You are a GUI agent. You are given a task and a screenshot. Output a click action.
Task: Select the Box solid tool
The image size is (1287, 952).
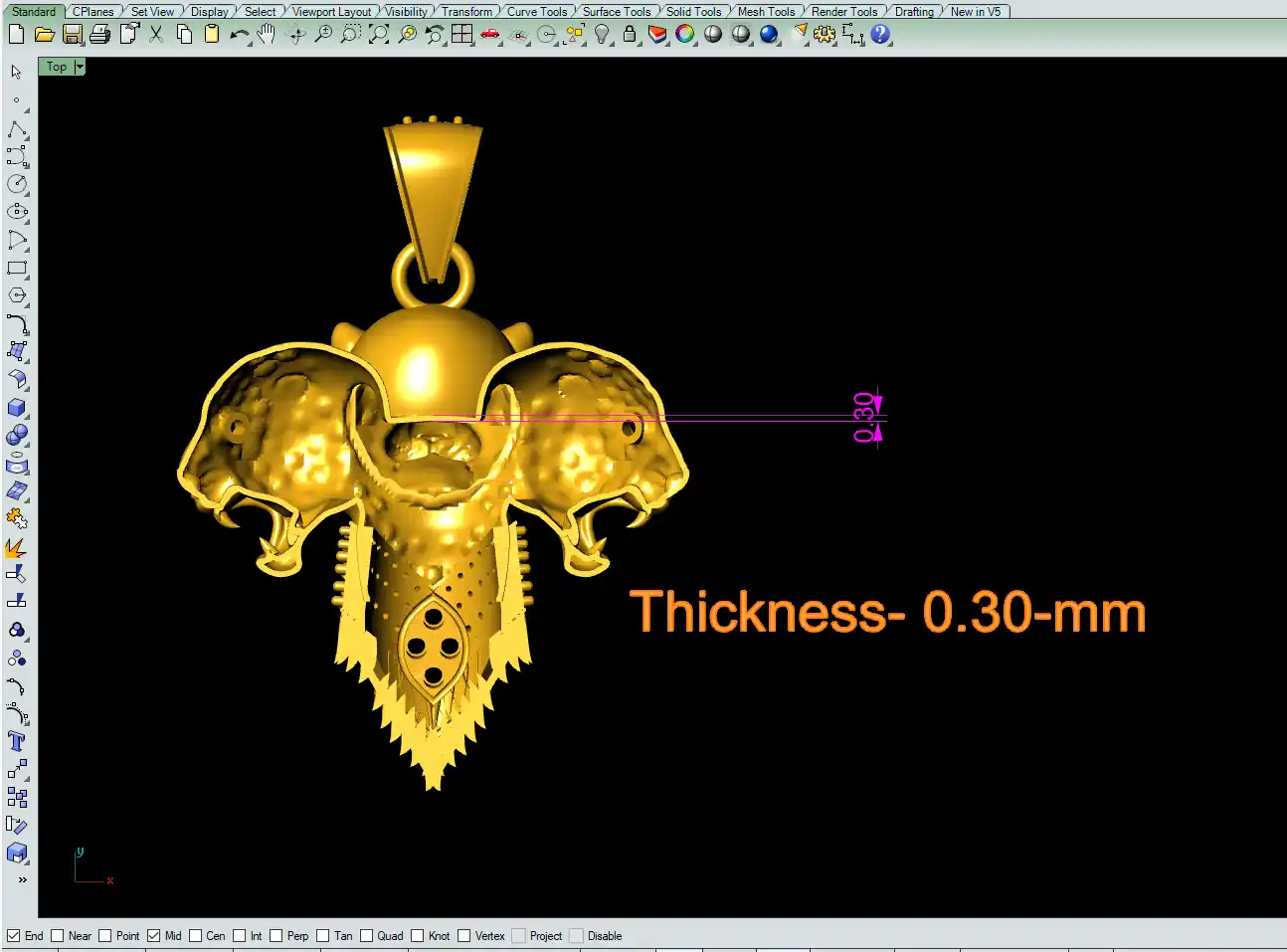17,408
